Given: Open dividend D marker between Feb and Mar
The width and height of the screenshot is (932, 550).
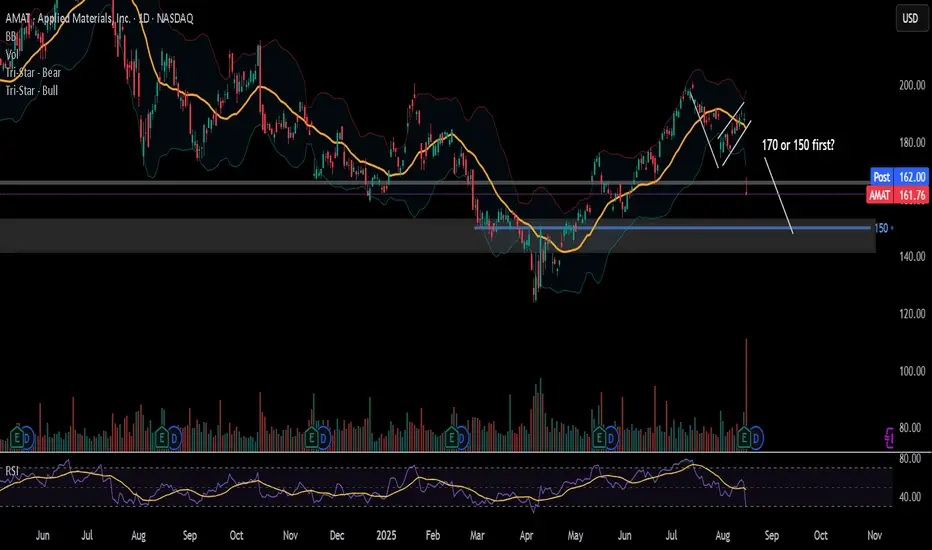Looking at the screenshot, I should pos(462,439).
